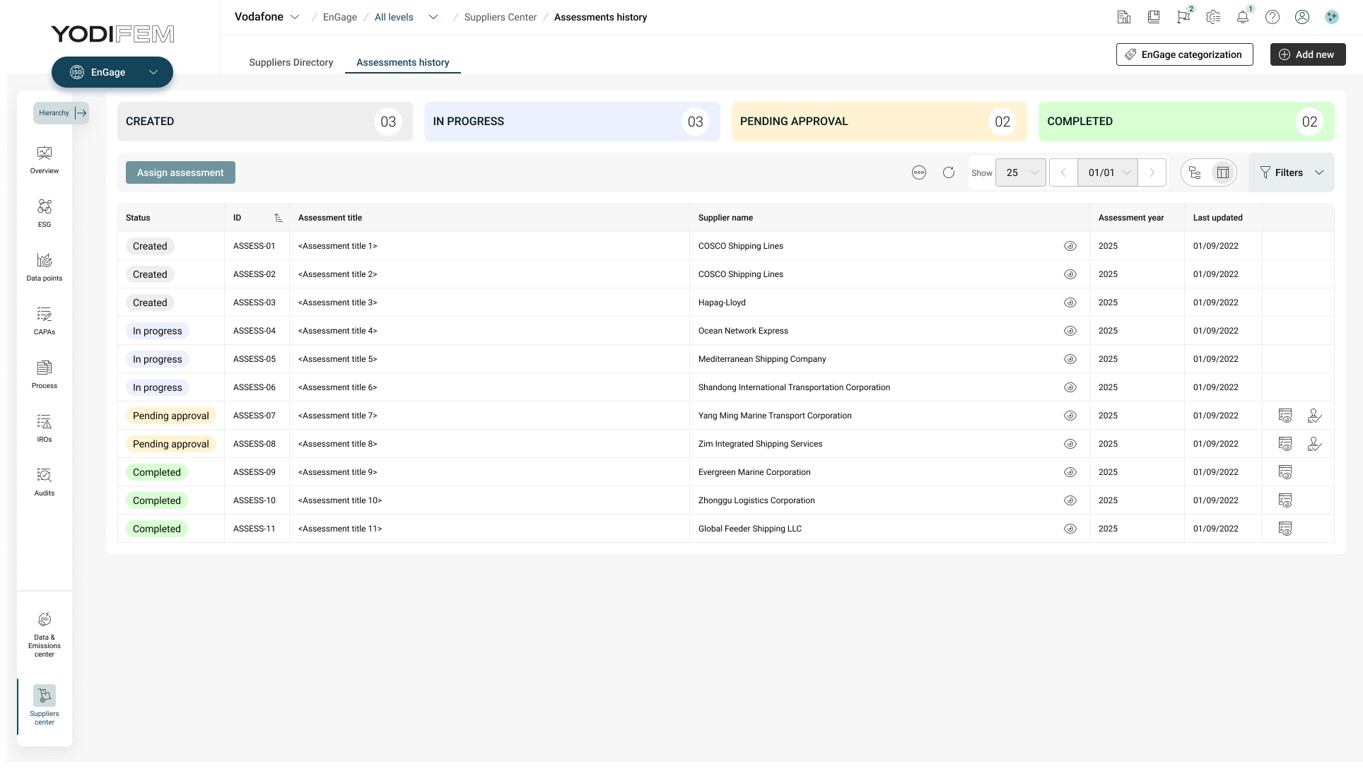Select Suppliers center in the sidebar
The image size is (1363, 769).
coord(44,706)
